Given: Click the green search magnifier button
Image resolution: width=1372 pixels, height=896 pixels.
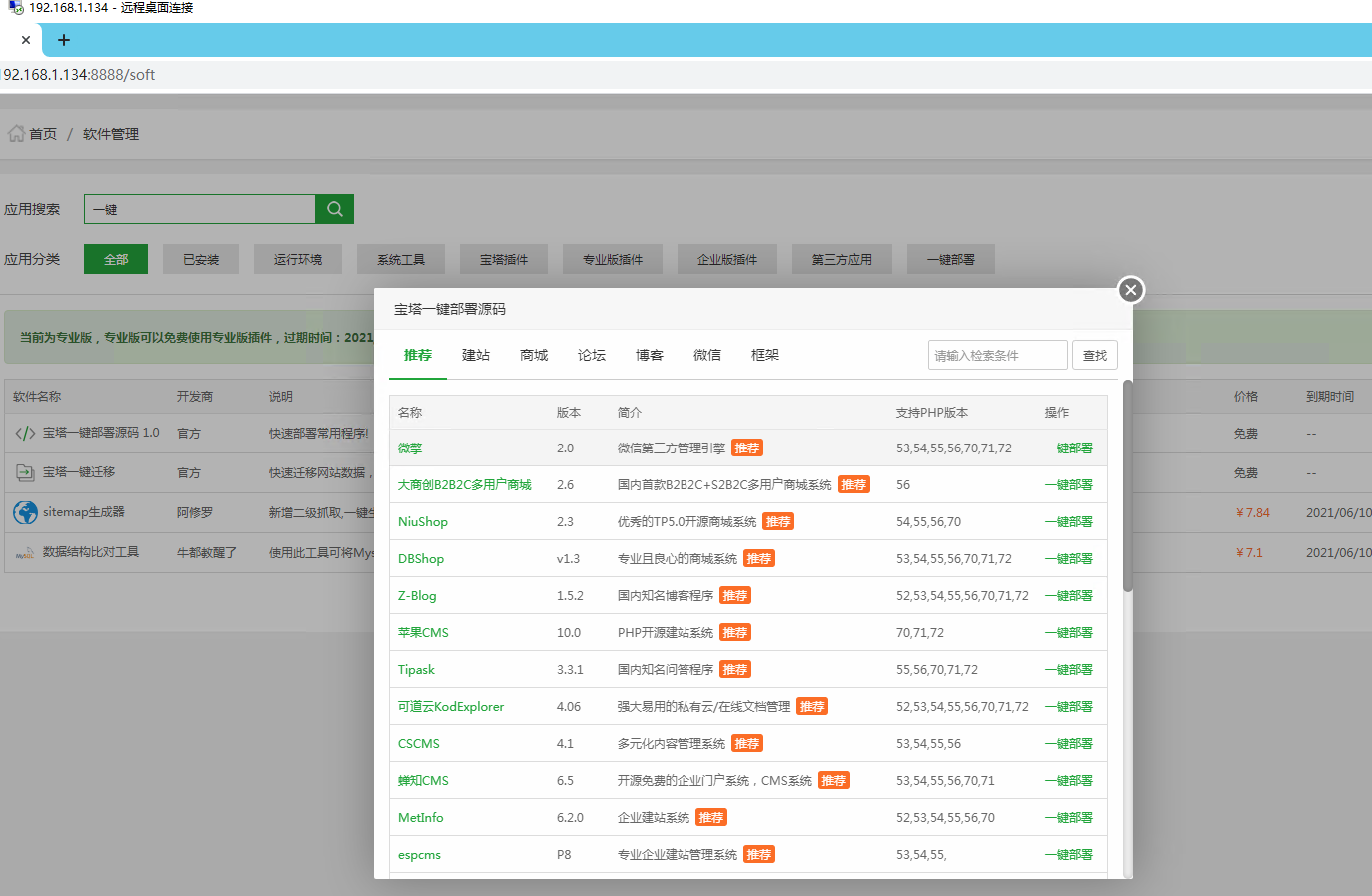Looking at the screenshot, I should [335, 209].
